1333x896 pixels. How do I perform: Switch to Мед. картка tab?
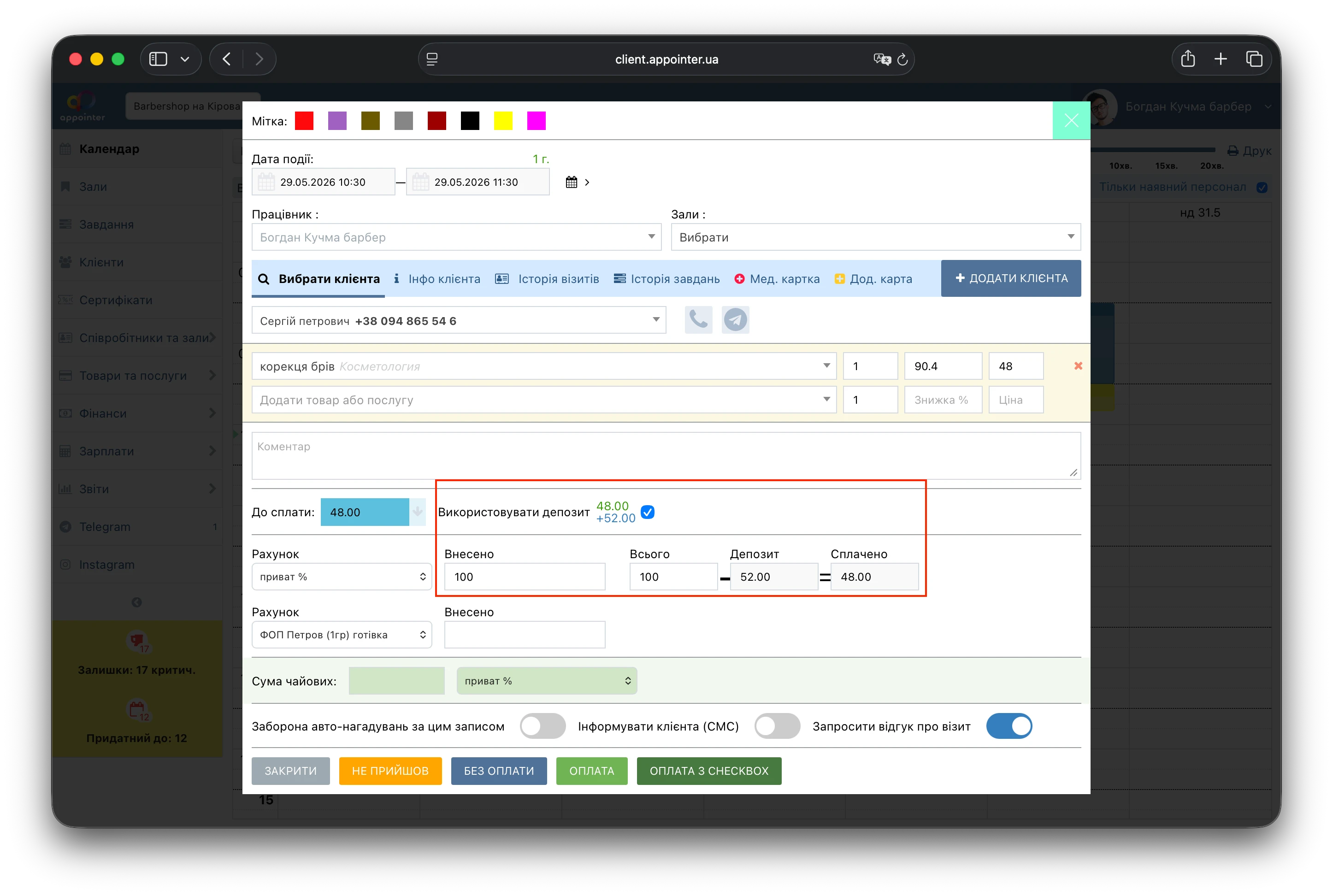pos(777,279)
